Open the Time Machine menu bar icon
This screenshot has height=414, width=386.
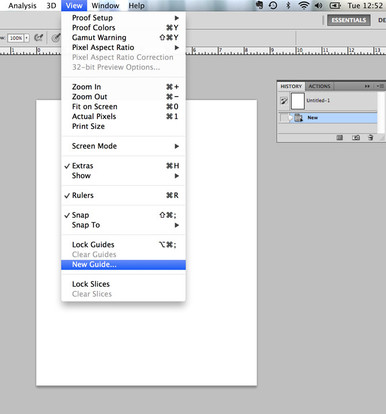coord(273,5)
